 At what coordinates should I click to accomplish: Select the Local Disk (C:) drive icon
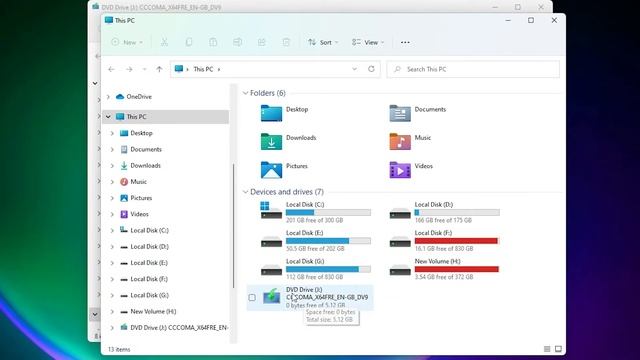pyautogui.click(x=271, y=211)
